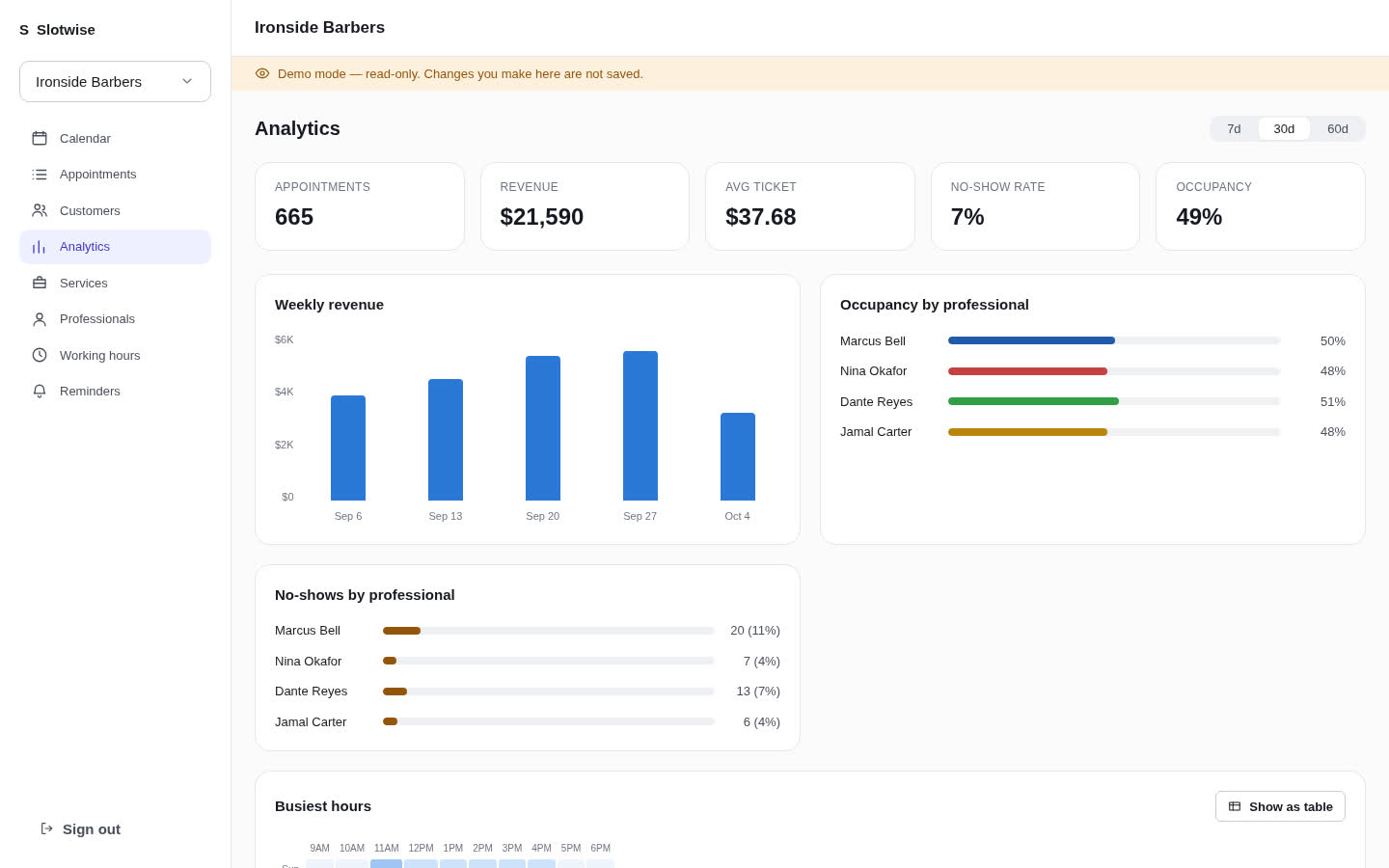Navigate to Working hours

click(115, 355)
